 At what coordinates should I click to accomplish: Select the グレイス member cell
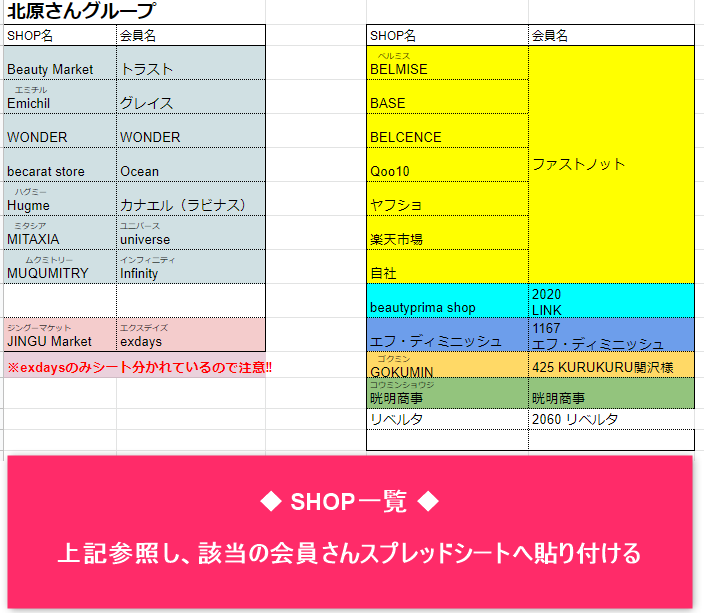191,97
